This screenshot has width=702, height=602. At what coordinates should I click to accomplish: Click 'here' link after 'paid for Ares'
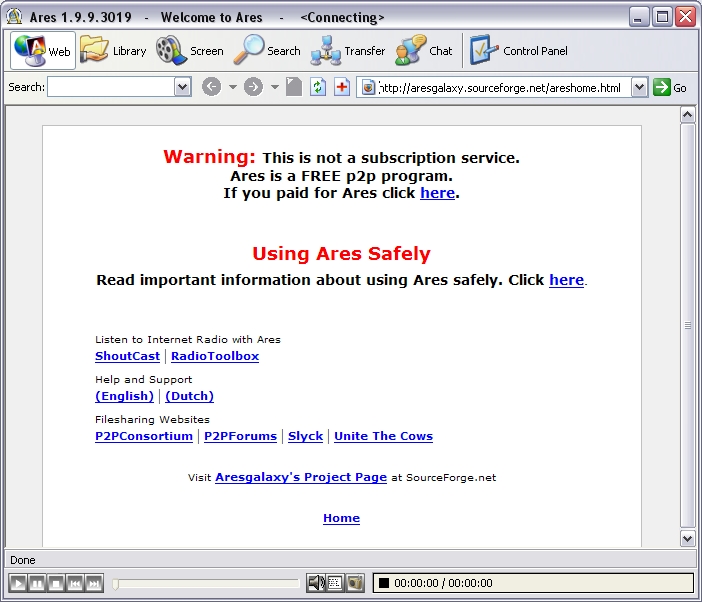point(437,193)
